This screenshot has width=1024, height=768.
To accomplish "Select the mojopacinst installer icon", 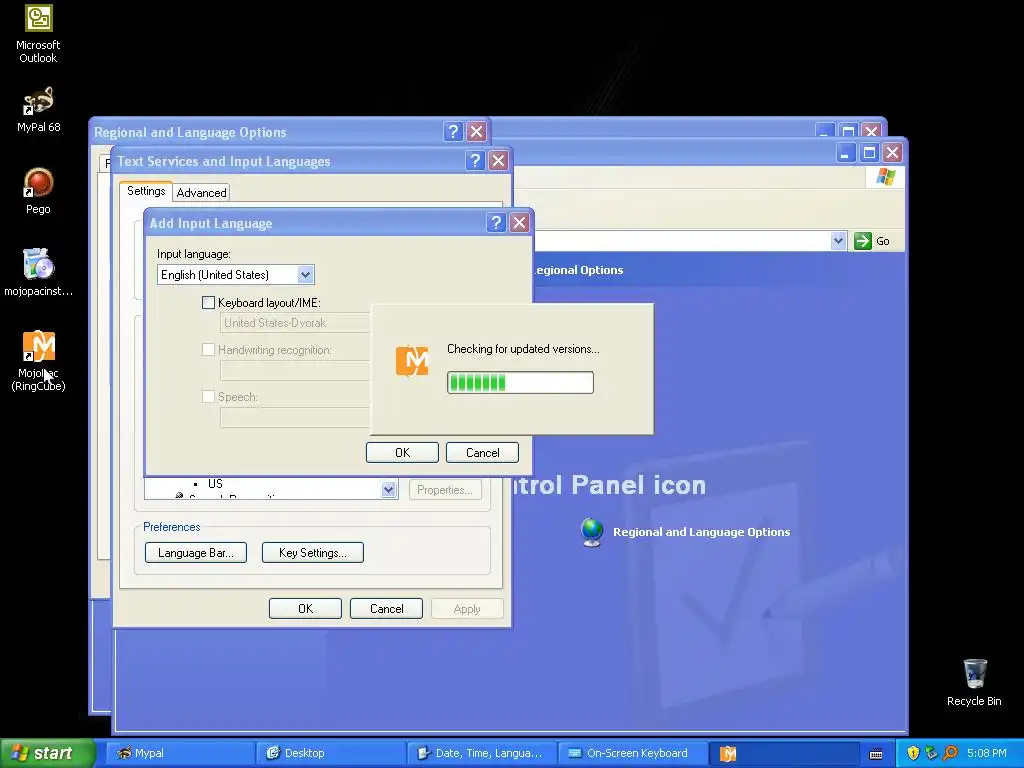I will (38, 272).
